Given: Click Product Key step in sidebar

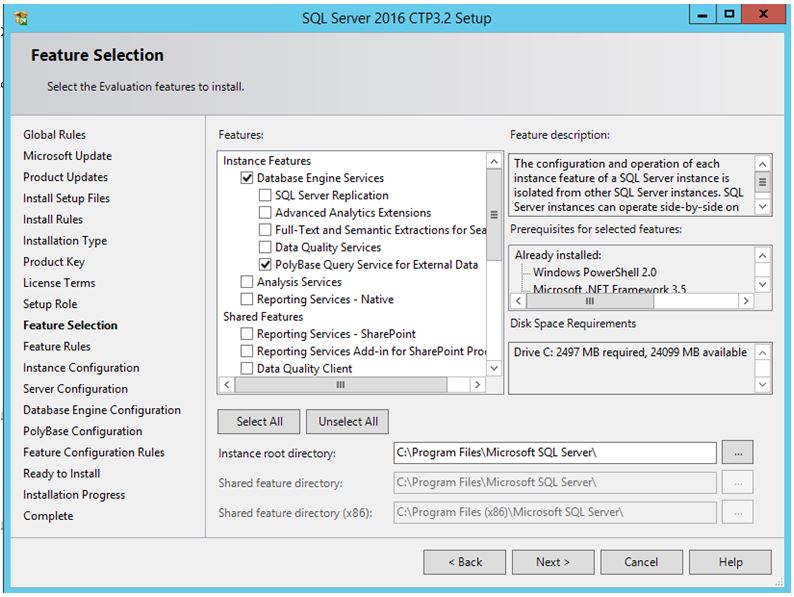Looking at the screenshot, I should [54, 262].
